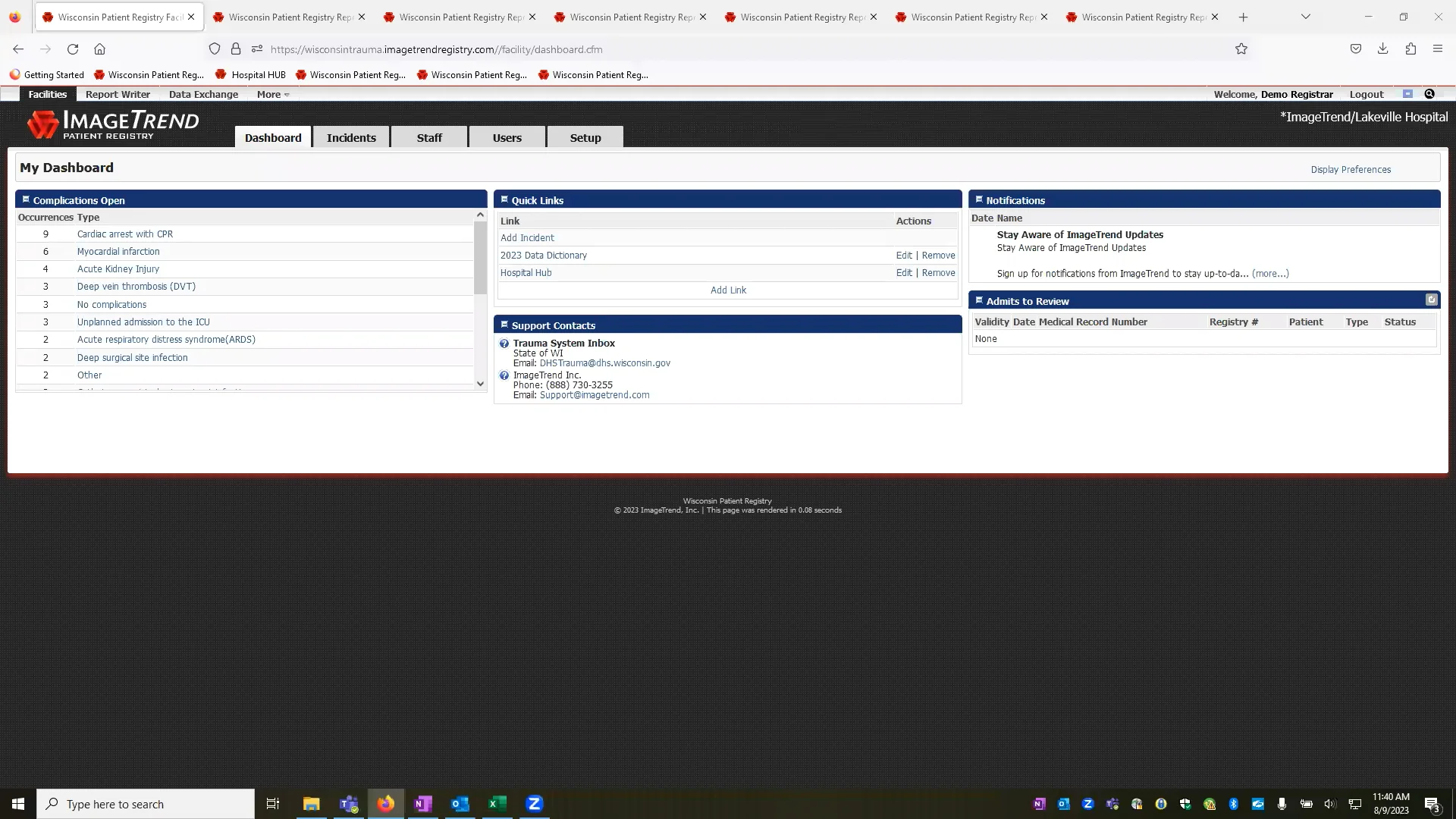Click the tracking protection shield icon

tap(215, 49)
